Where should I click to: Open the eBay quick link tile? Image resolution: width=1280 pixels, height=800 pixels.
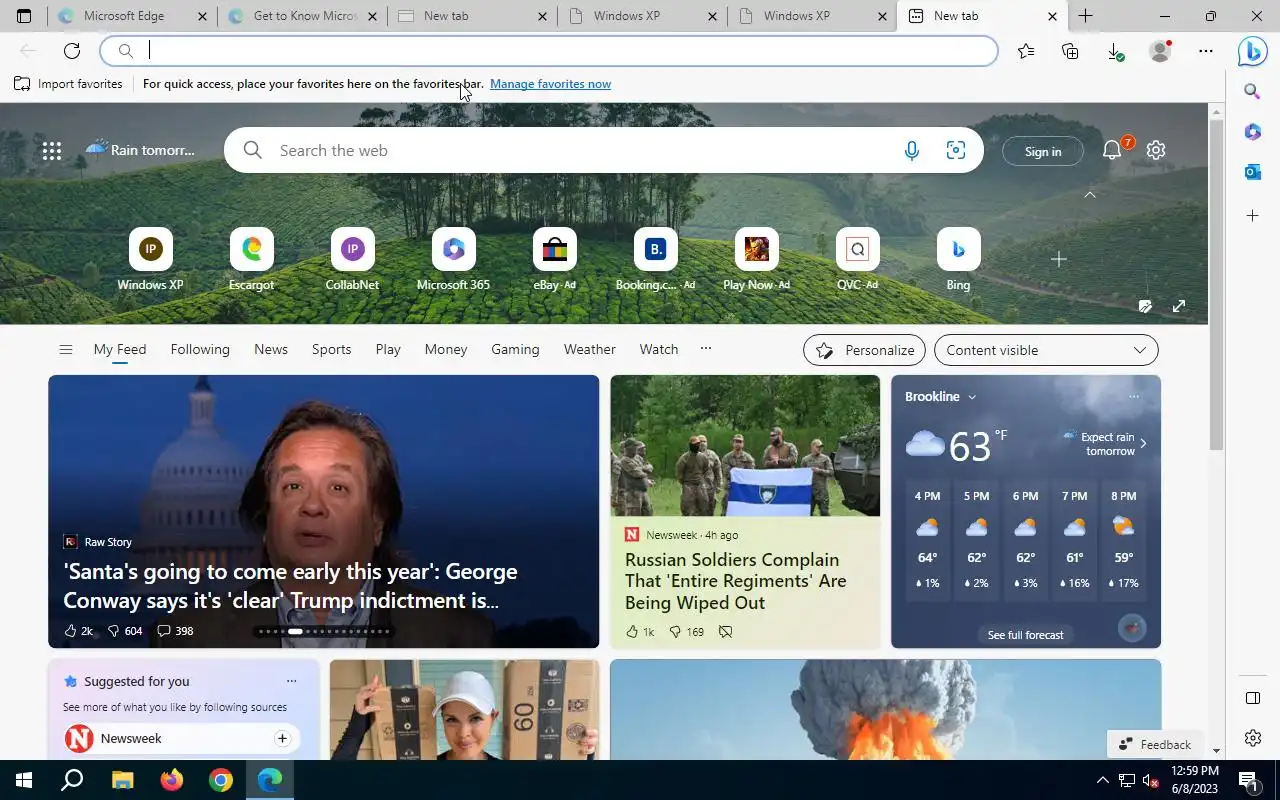pos(554,260)
